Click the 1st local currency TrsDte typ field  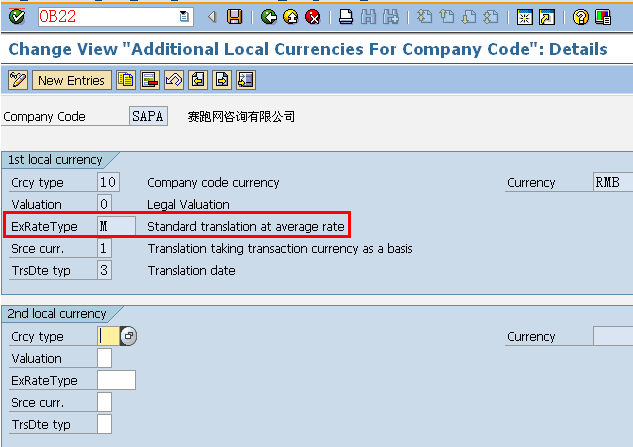pos(104,270)
